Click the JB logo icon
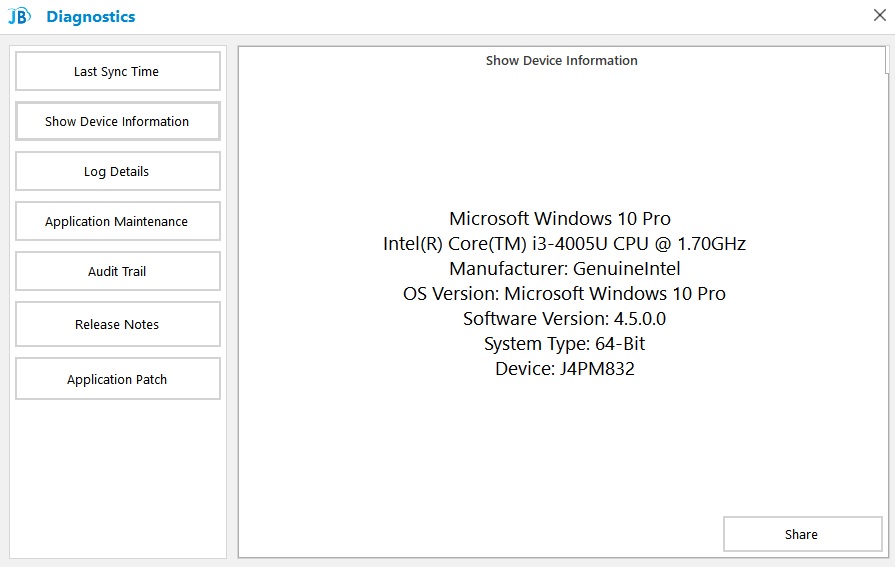Screen dimensions: 895x567 point(19,16)
